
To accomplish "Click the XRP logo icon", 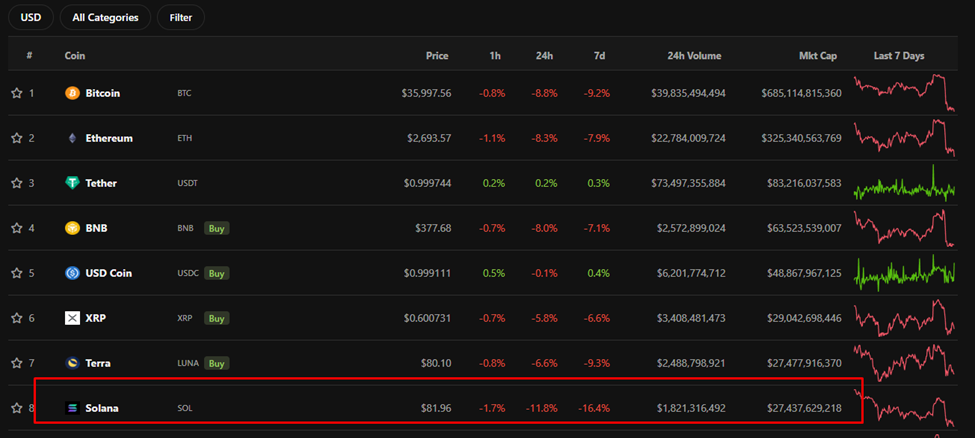I will click(72, 319).
